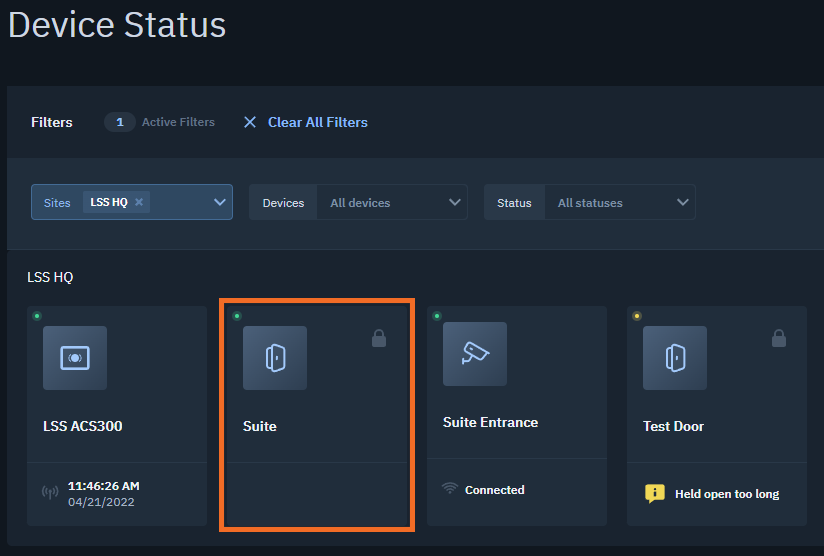Screen dimensions: 824x556
Task: Click the Suite Entrance device name
Action: [x=490, y=423]
